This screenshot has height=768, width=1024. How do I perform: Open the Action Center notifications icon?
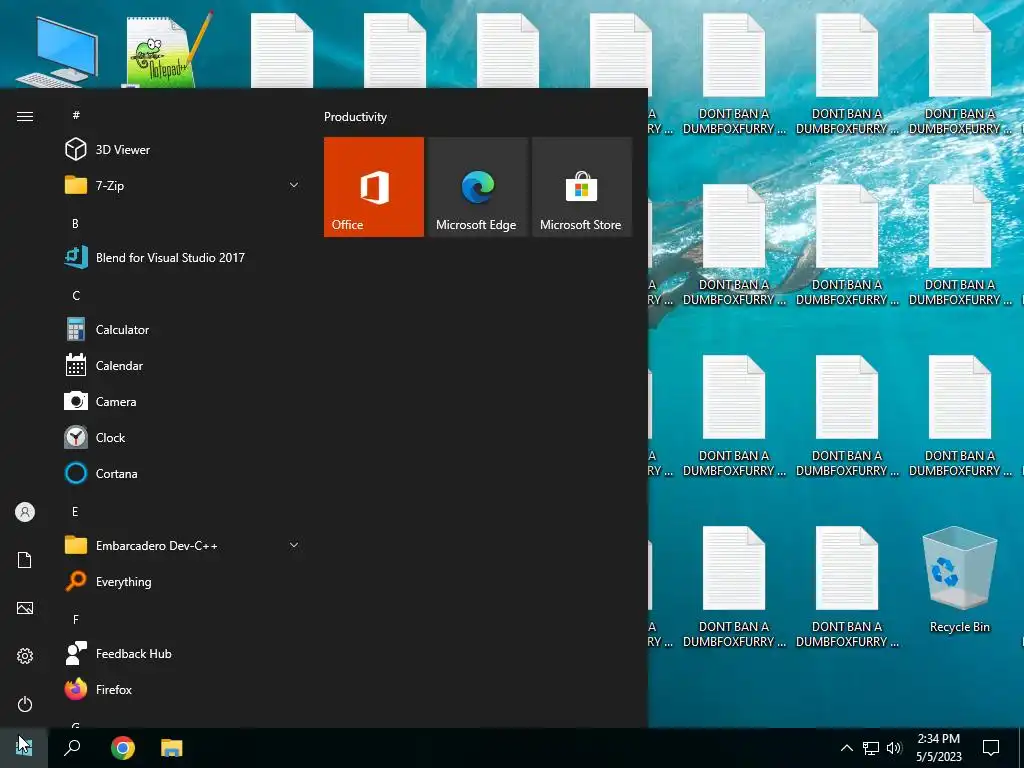coord(991,748)
